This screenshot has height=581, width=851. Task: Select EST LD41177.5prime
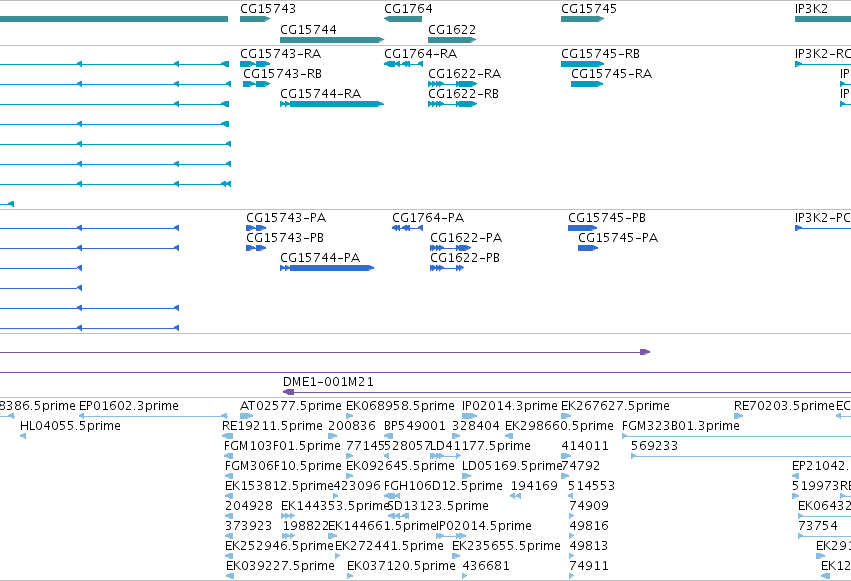tap(480, 446)
